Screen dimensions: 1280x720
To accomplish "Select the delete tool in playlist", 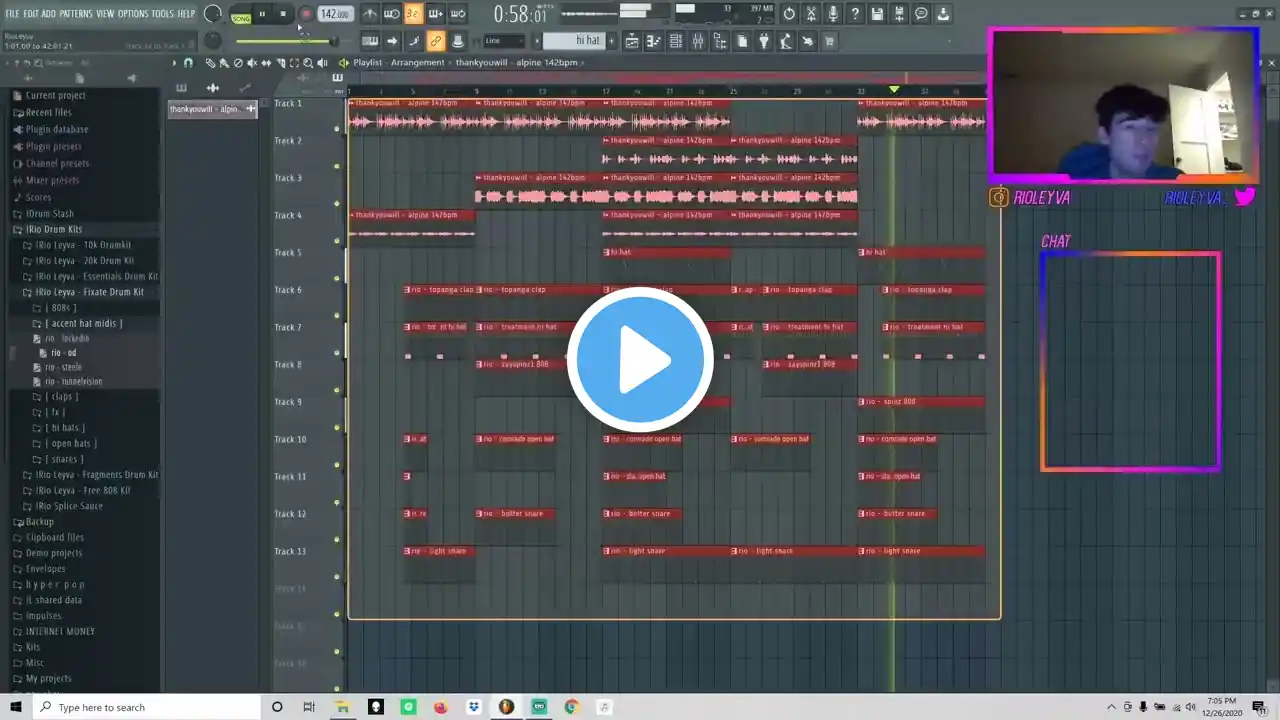I will click(238, 63).
